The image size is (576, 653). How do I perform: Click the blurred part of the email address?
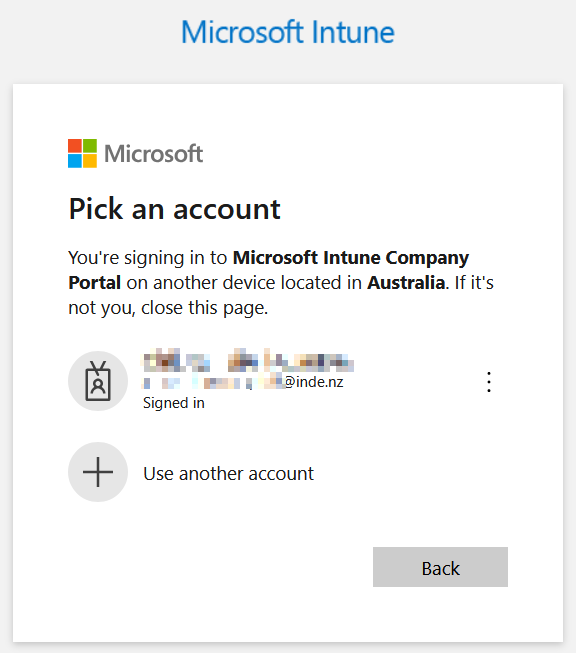(x=213, y=382)
